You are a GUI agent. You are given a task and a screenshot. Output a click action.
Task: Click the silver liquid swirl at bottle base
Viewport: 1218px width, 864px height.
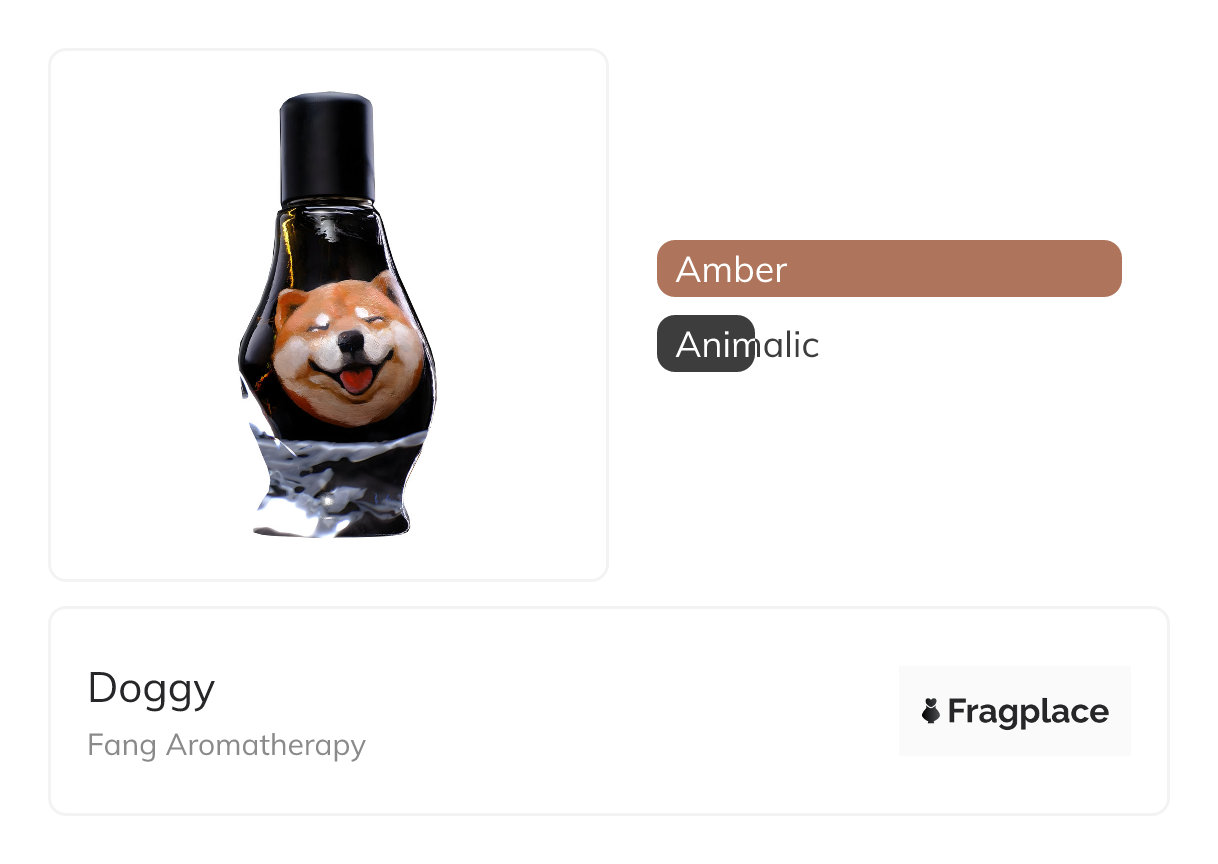pyautogui.click(x=335, y=482)
